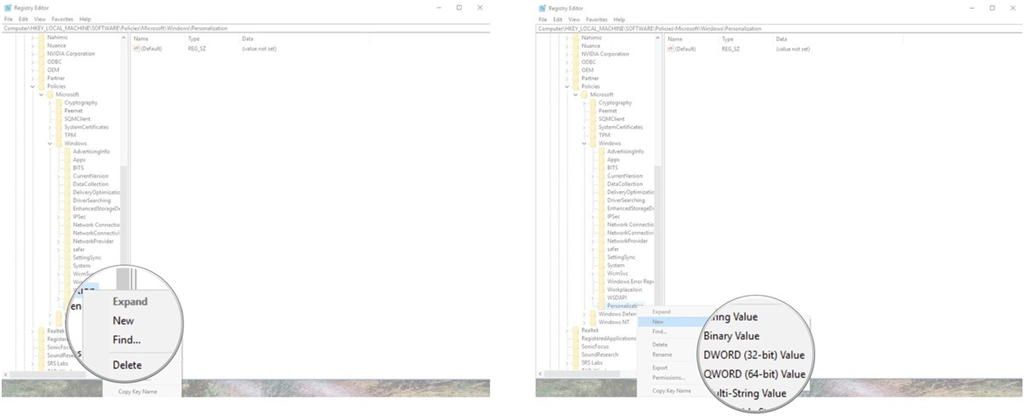This screenshot has width=1024, height=416.
Task: Open the Help menu in right window
Action: tap(619, 20)
